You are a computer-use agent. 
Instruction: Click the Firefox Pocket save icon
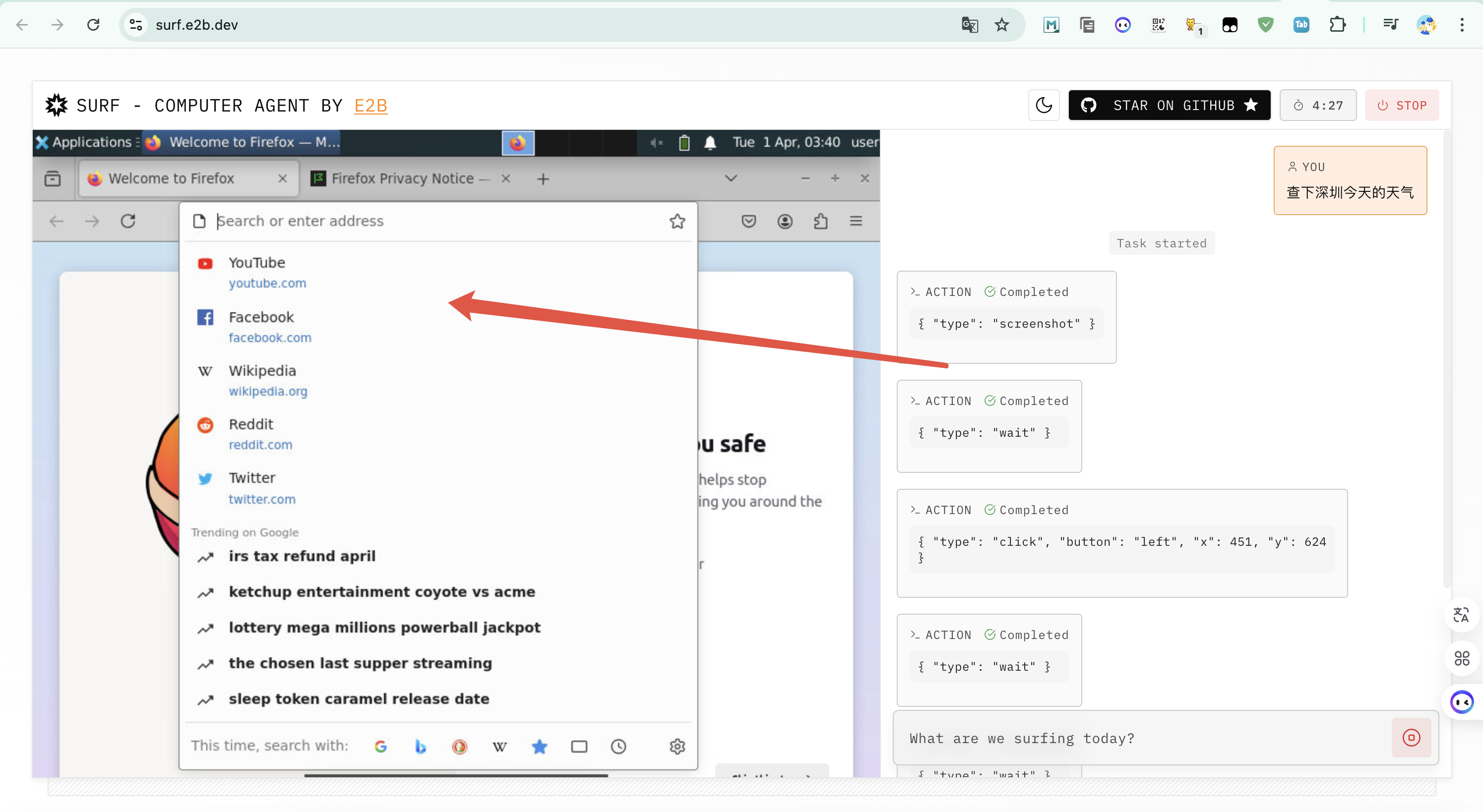[x=748, y=221]
